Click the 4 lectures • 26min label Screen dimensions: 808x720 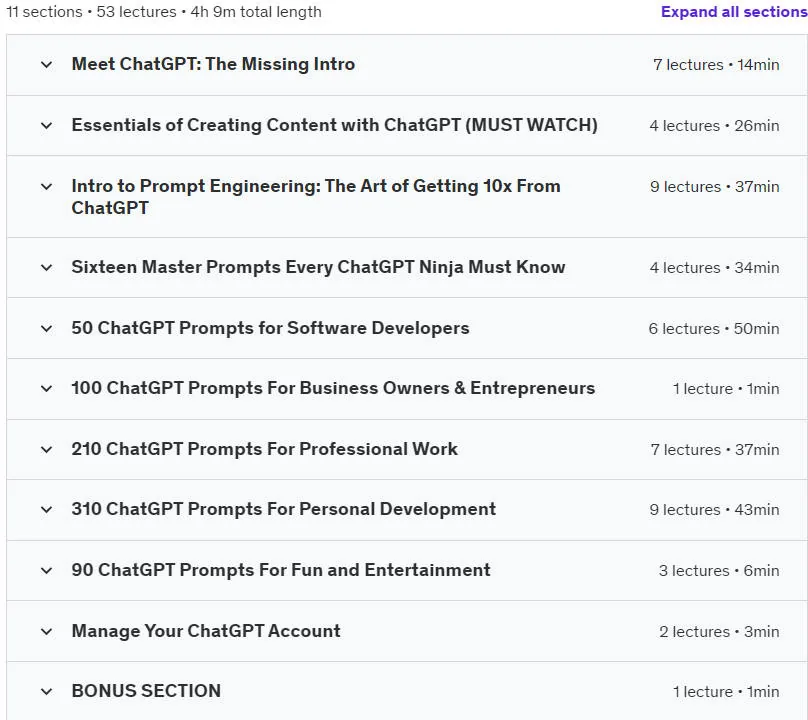pyautogui.click(x=714, y=125)
